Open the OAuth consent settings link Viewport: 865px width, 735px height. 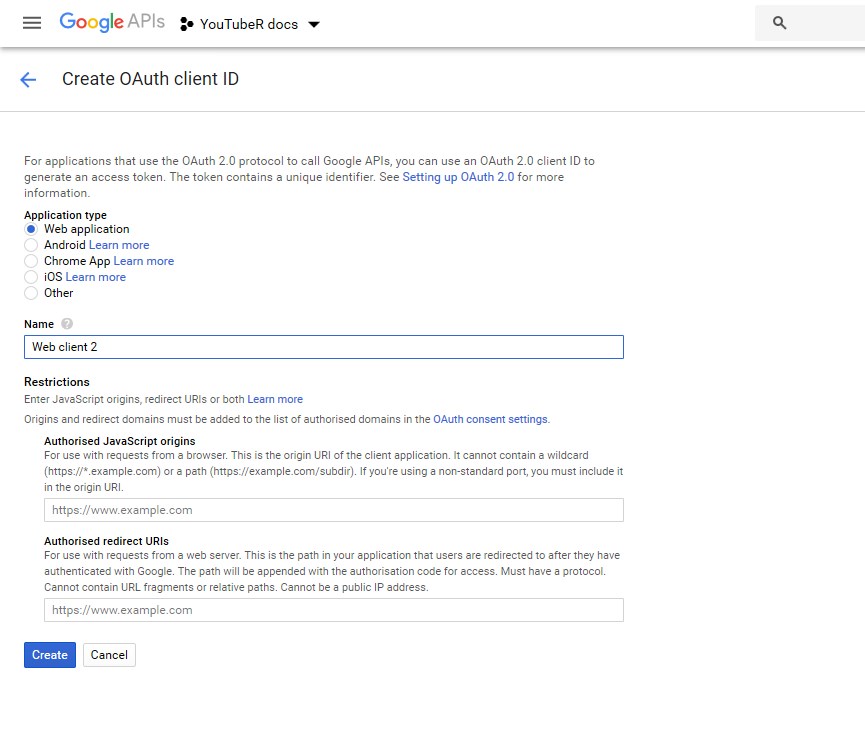coord(490,419)
